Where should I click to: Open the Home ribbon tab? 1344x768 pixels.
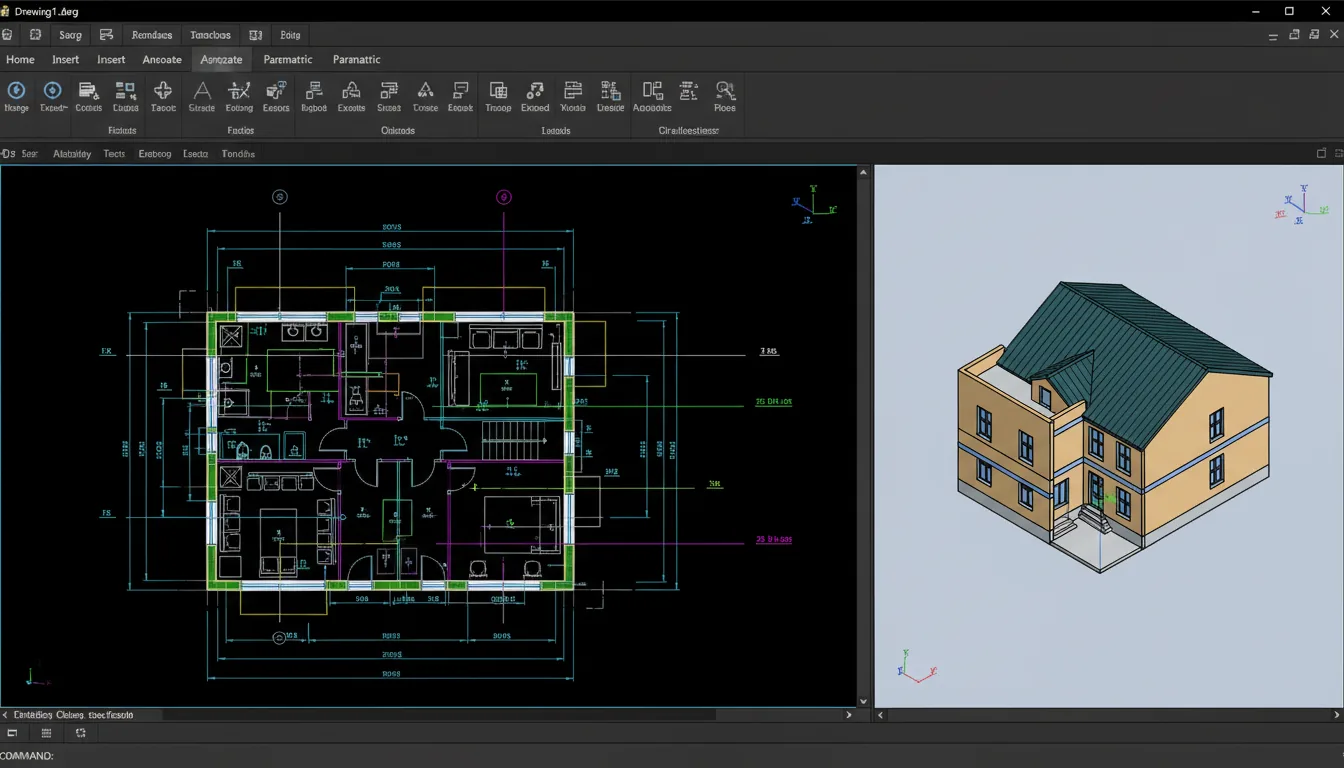pos(20,59)
